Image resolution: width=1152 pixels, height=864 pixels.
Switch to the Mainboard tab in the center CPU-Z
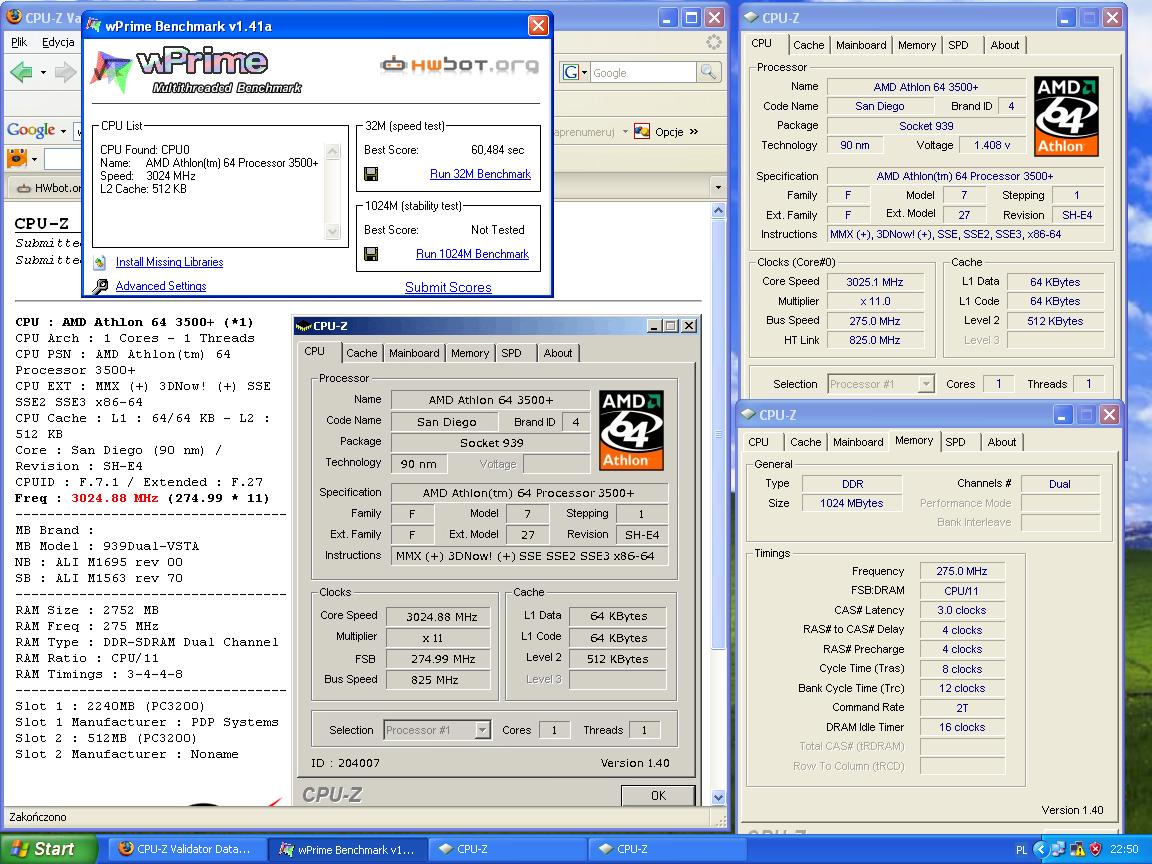[x=414, y=353]
